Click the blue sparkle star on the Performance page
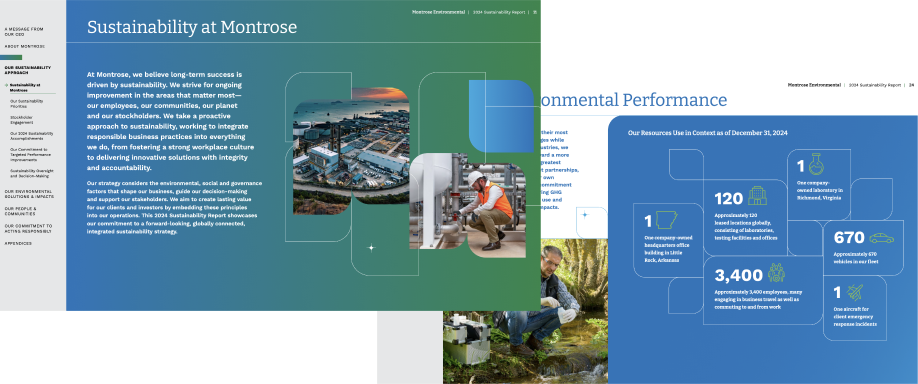The width and height of the screenshot is (918, 384). 584,215
